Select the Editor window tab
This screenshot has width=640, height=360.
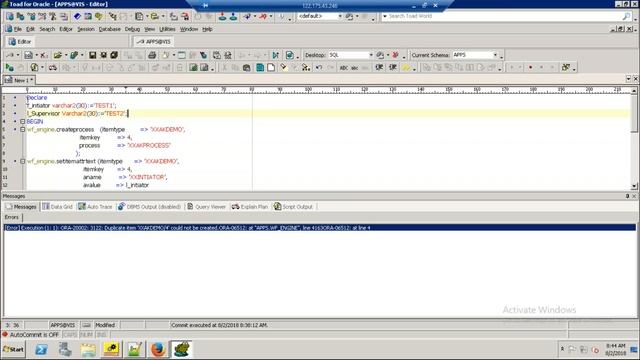(x=20, y=42)
